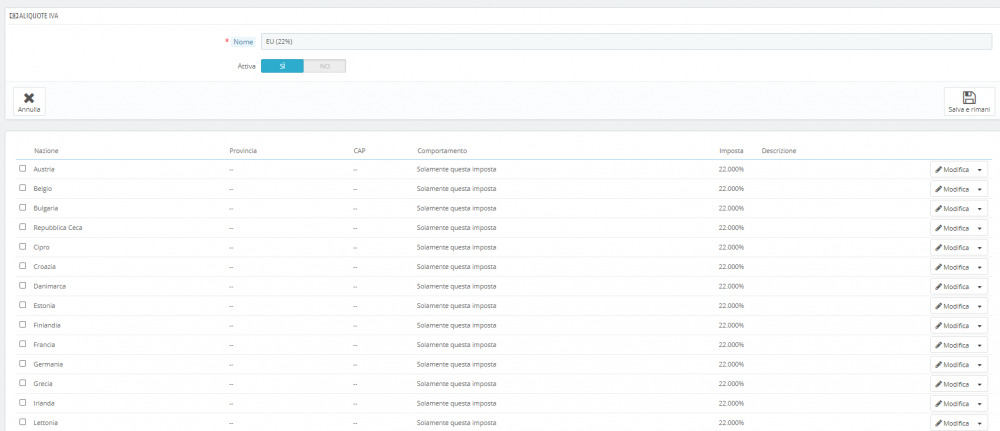The image size is (1000, 431).
Task: Click Modifica for Repubblica Ceca row
Action: tap(952, 228)
